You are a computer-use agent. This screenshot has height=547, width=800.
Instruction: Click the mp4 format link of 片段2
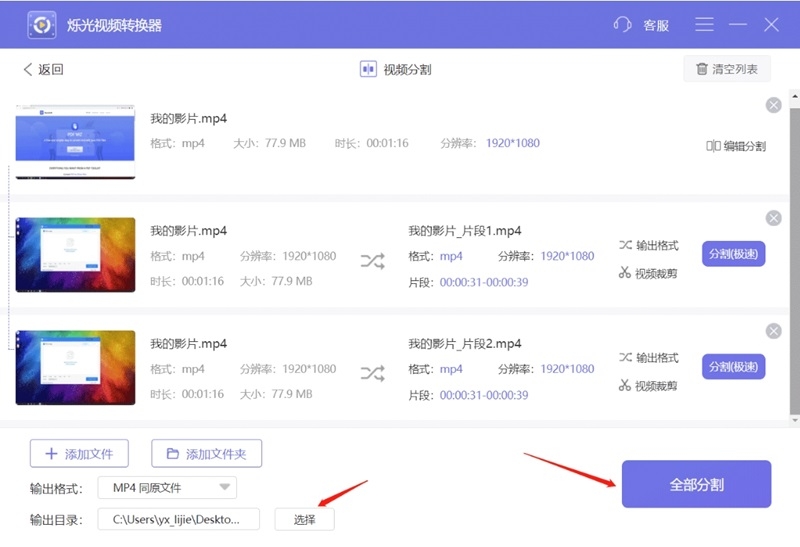(451, 369)
